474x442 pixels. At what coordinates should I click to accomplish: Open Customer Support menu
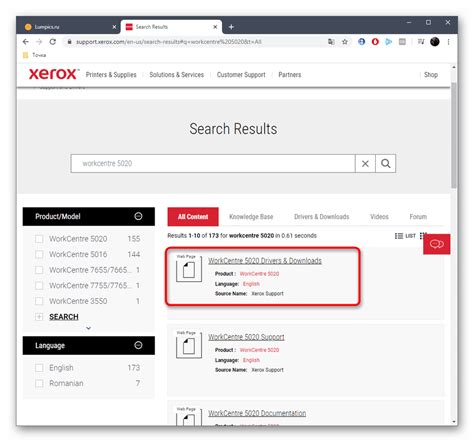click(x=241, y=75)
